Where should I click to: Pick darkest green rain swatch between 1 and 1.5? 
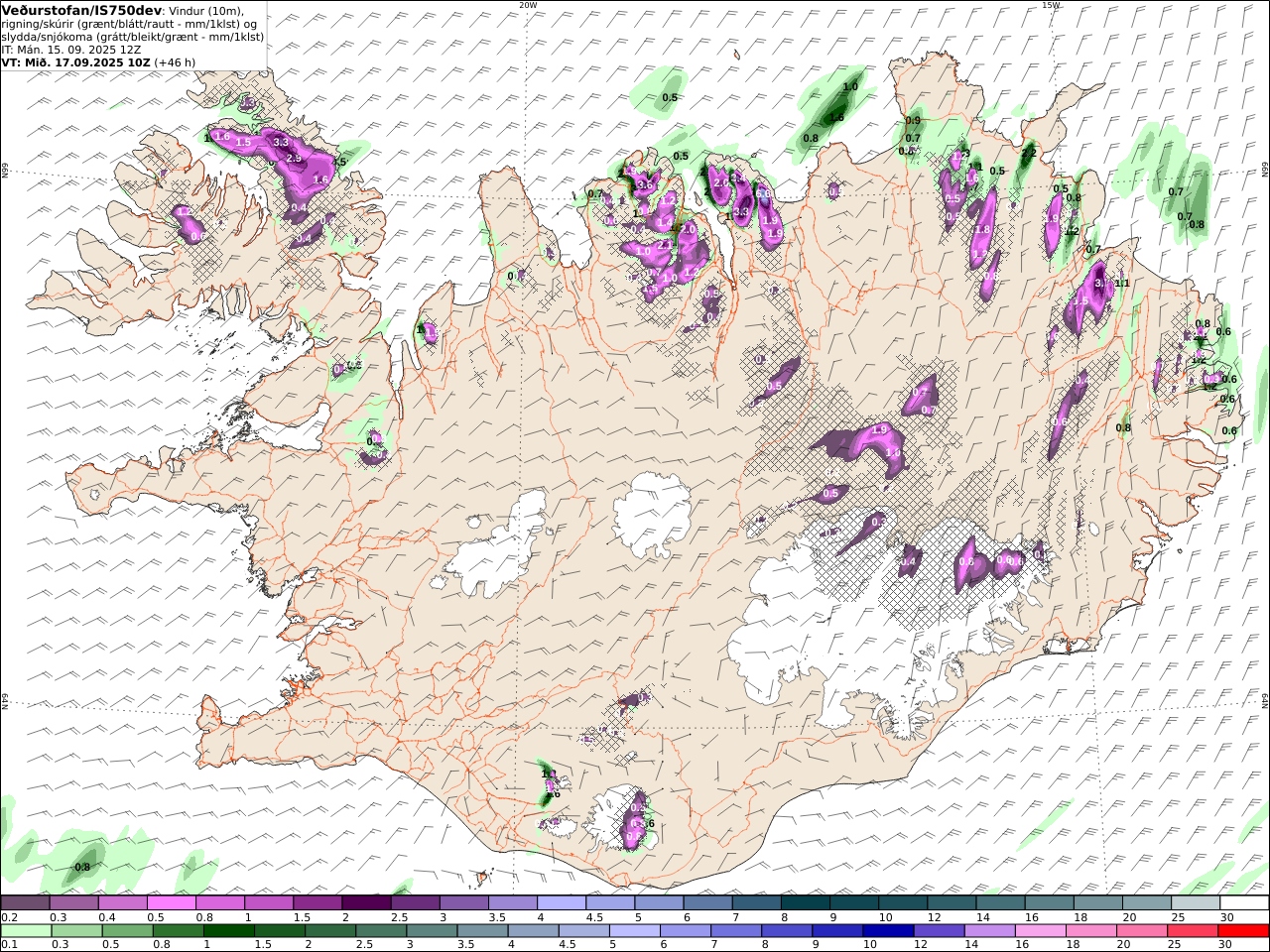pyautogui.click(x=228, y=930)
